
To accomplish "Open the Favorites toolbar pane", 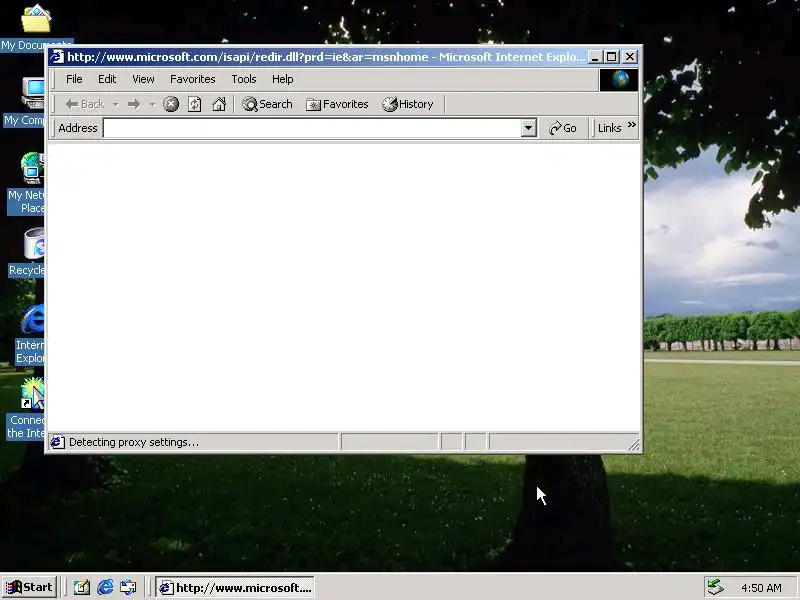I will pos(337,105).
